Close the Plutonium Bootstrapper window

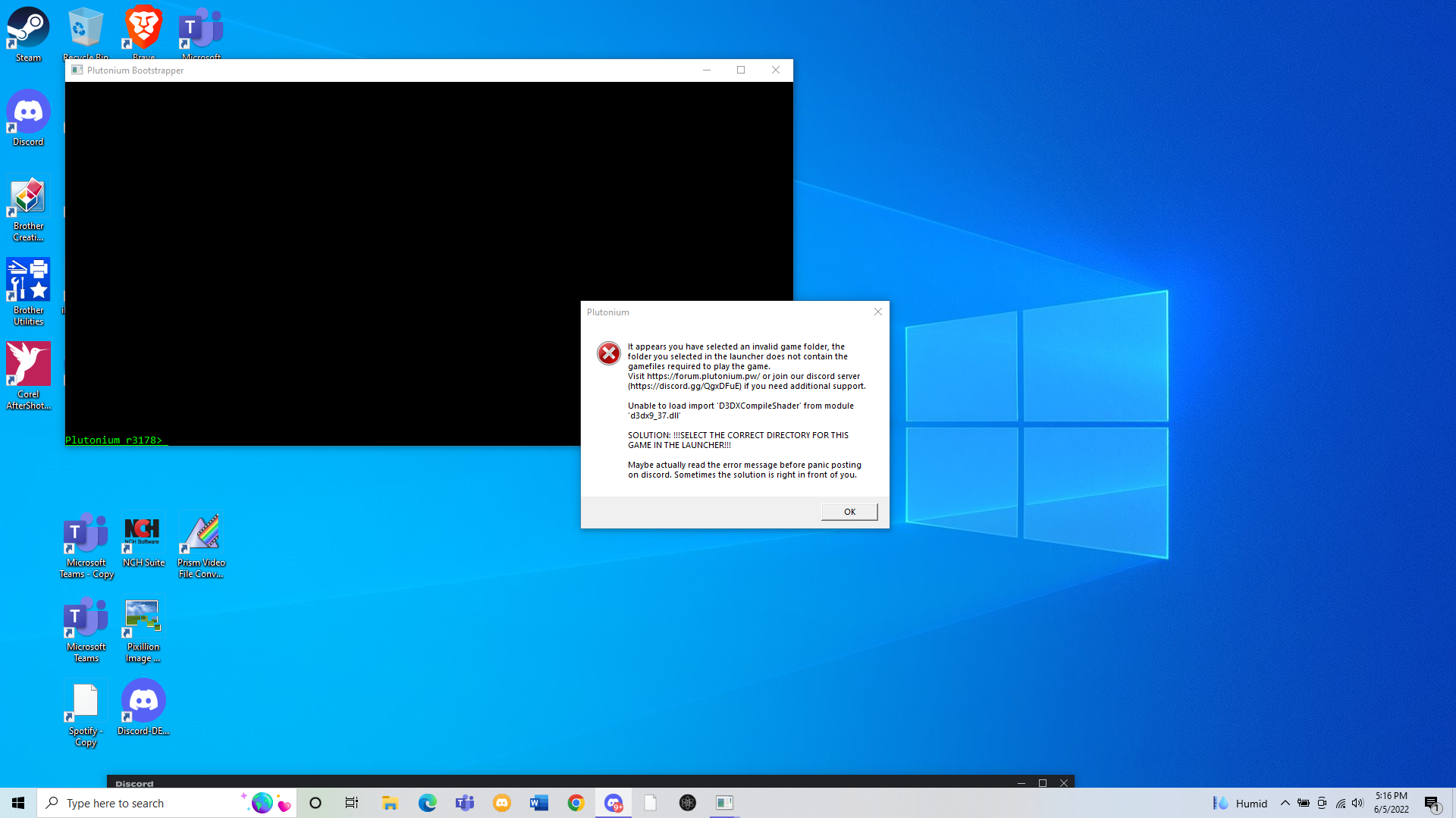click(775, 70)
